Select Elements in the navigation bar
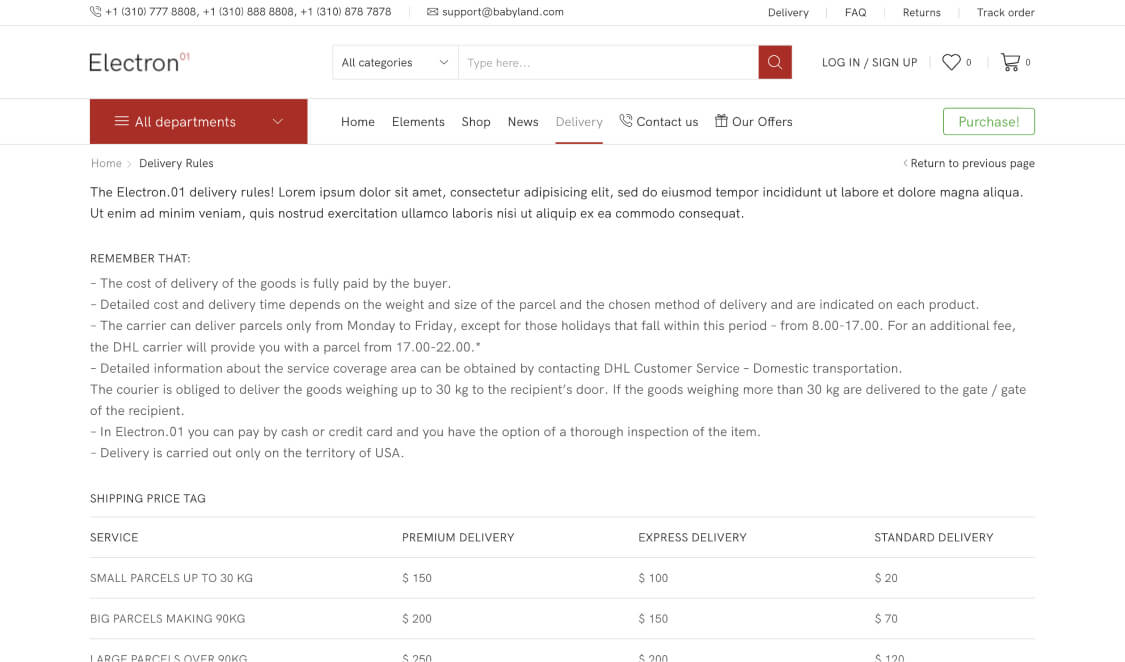 tap(418, 122)
